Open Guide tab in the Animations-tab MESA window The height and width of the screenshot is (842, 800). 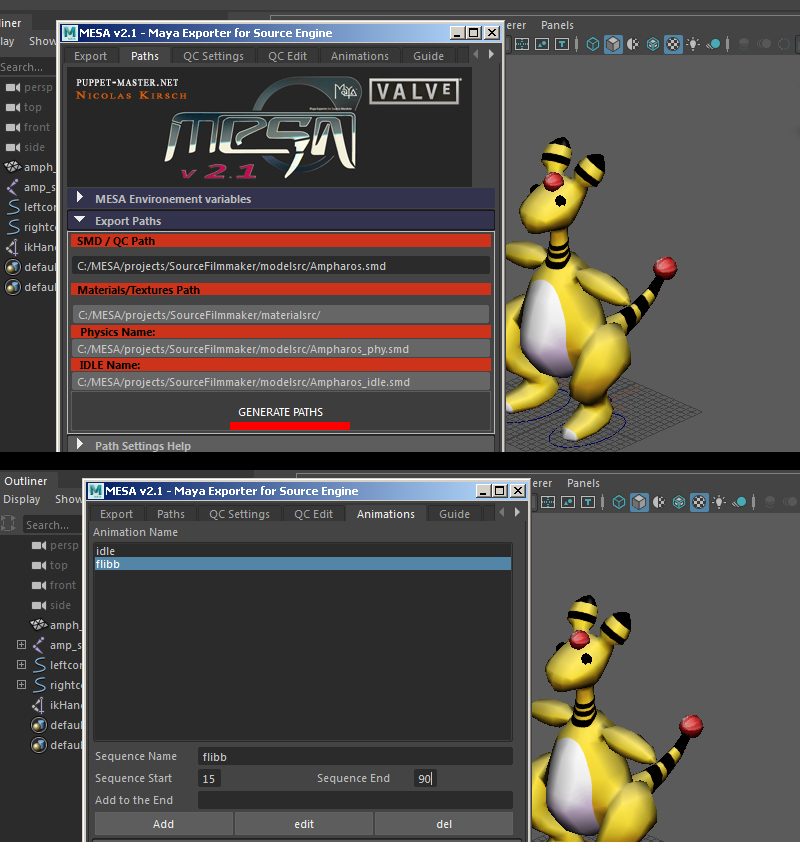point(454,514)
